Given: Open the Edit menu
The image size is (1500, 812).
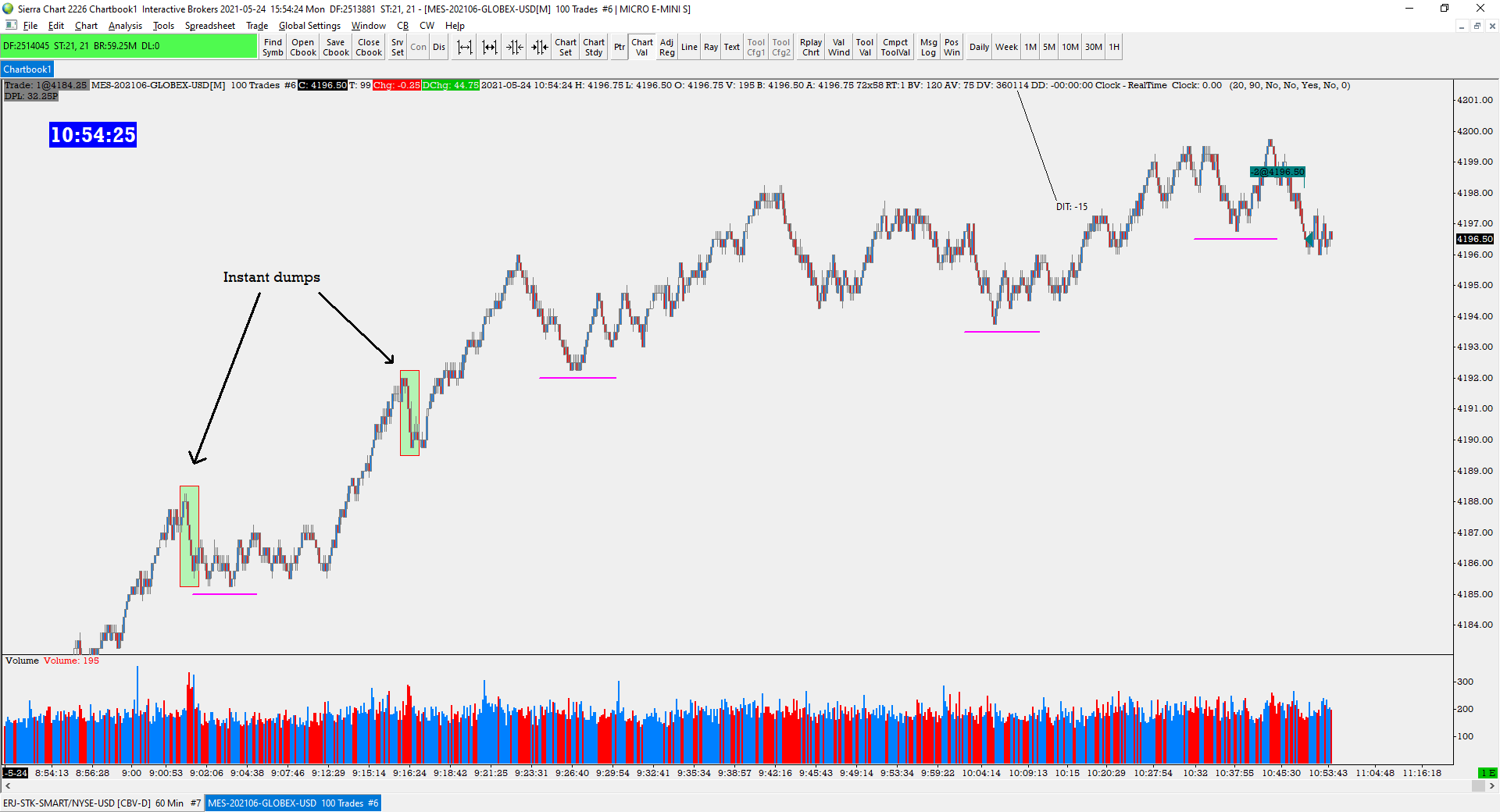Looking at the screenshot, I should pyautogui.click(x=56, y=26).
